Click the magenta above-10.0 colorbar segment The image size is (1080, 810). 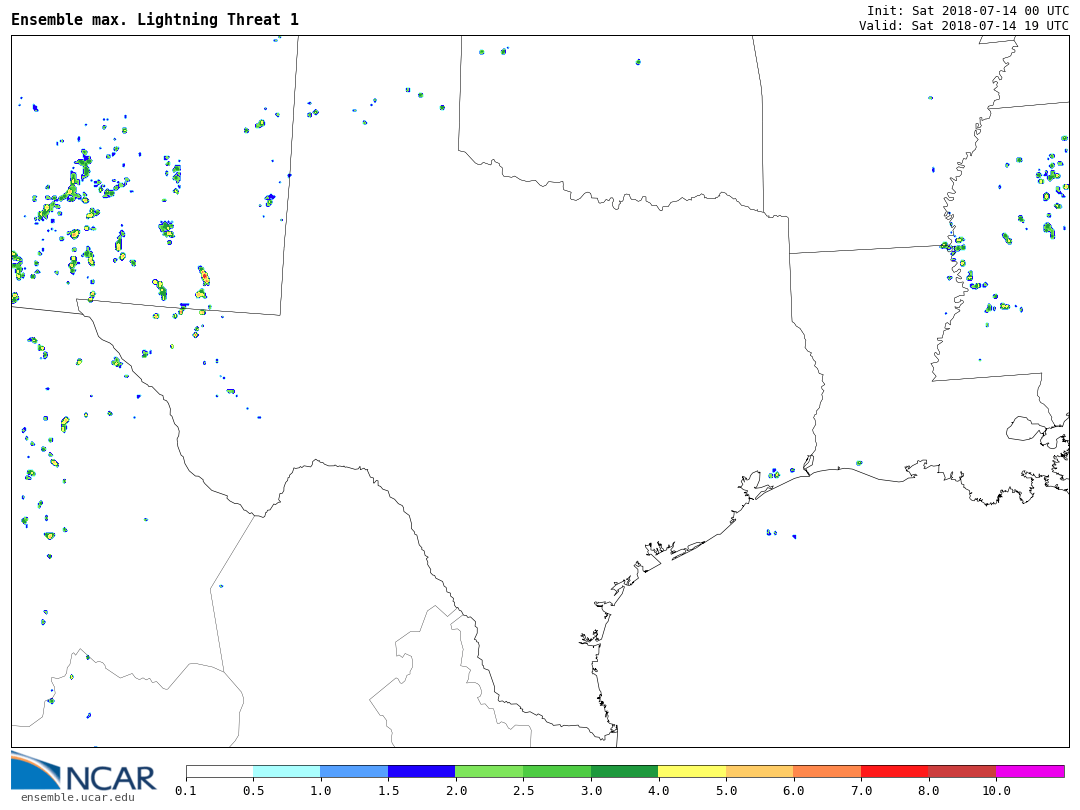coord(1030,771)
